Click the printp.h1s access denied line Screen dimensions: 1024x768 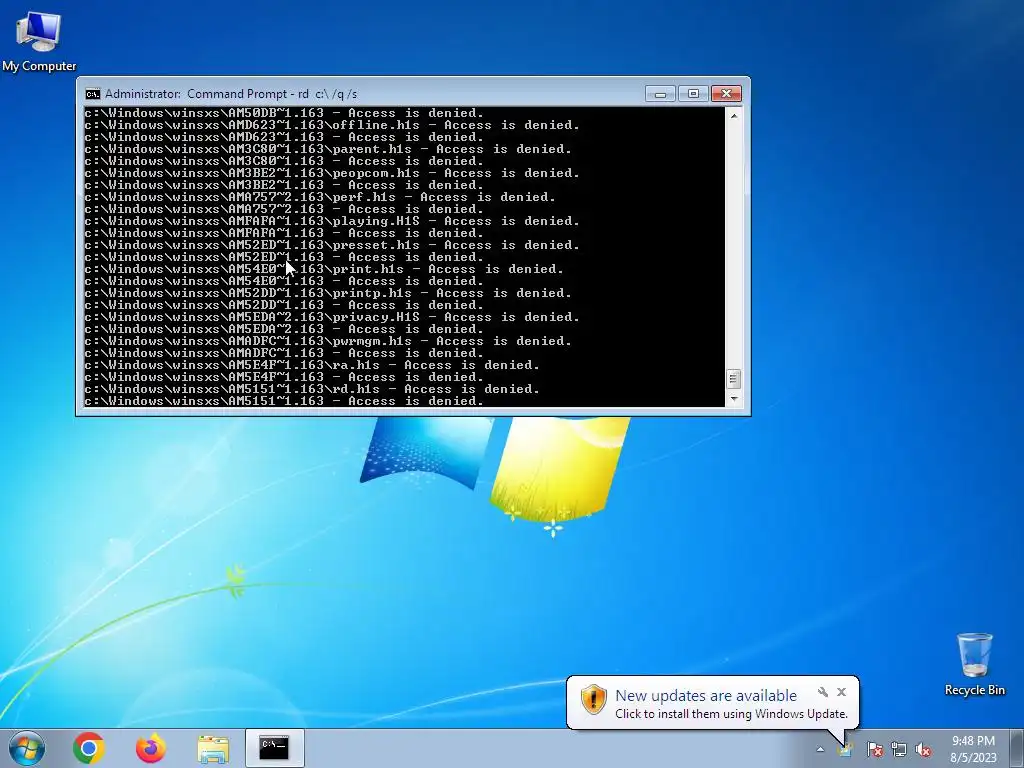click(x=328, y=293)
